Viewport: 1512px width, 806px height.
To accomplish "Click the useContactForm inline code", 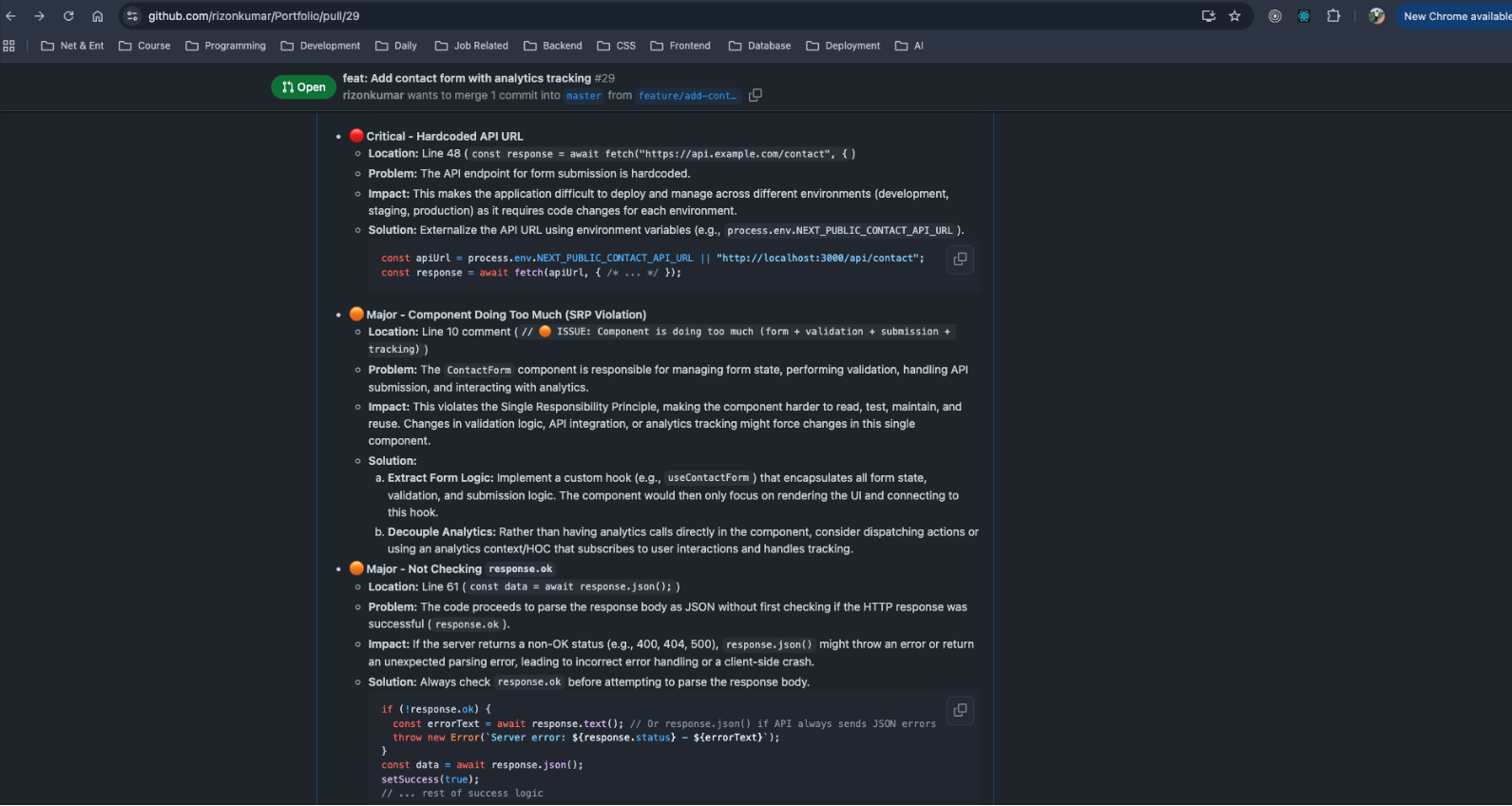I will (x=708, y=478).
